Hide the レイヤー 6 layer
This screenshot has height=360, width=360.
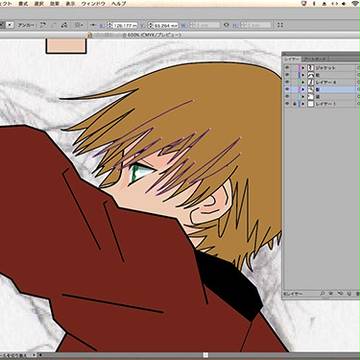(287, 82)
